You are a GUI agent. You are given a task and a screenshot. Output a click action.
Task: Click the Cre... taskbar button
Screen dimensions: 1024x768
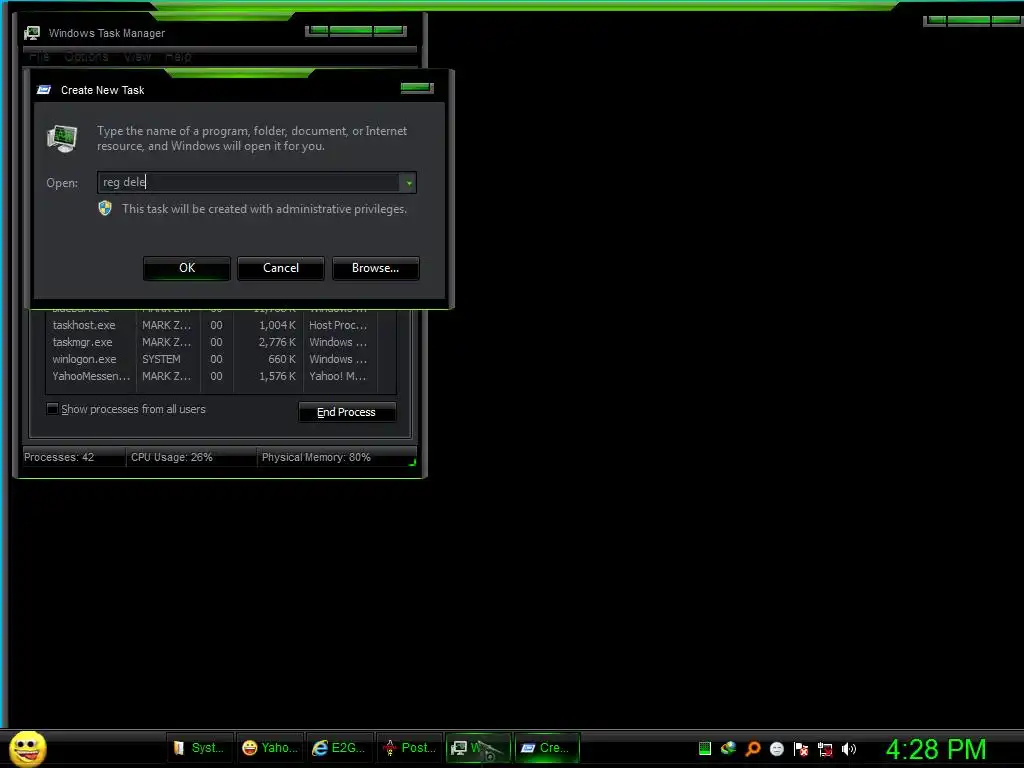coord(547,748)
